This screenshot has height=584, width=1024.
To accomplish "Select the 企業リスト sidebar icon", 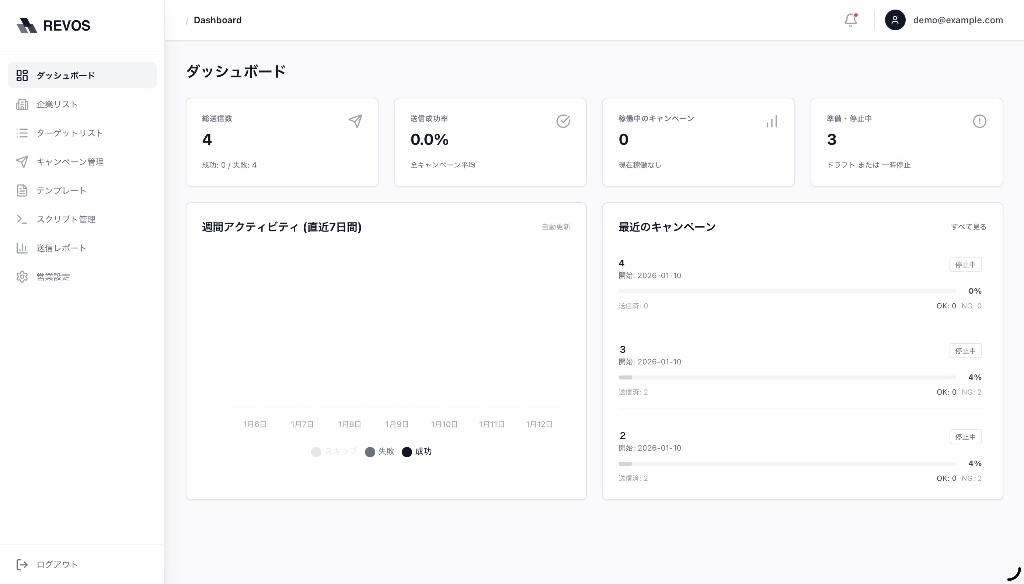I will pyautogui.click(x=22, y=104).
